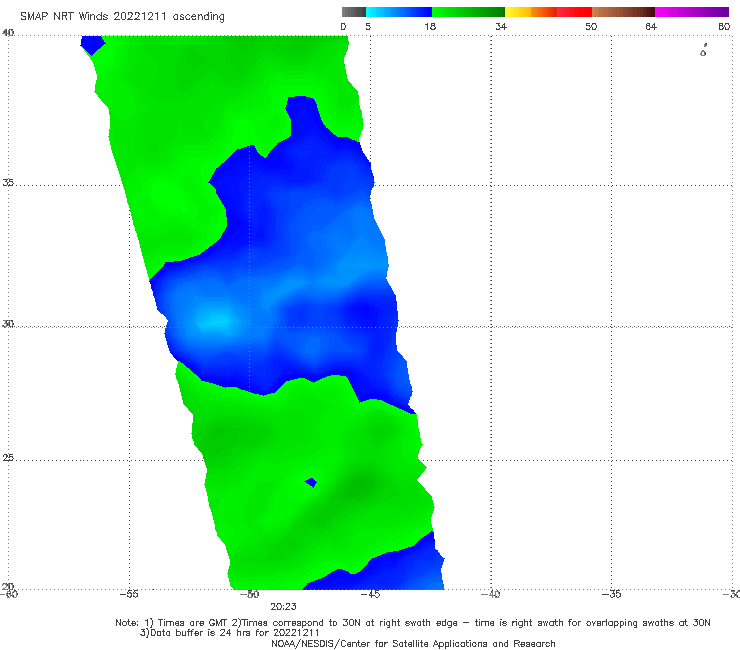The height and width of the screenshot is (650, 740).
Task: Click the color bar label '50'
Action: pos(591,26)
